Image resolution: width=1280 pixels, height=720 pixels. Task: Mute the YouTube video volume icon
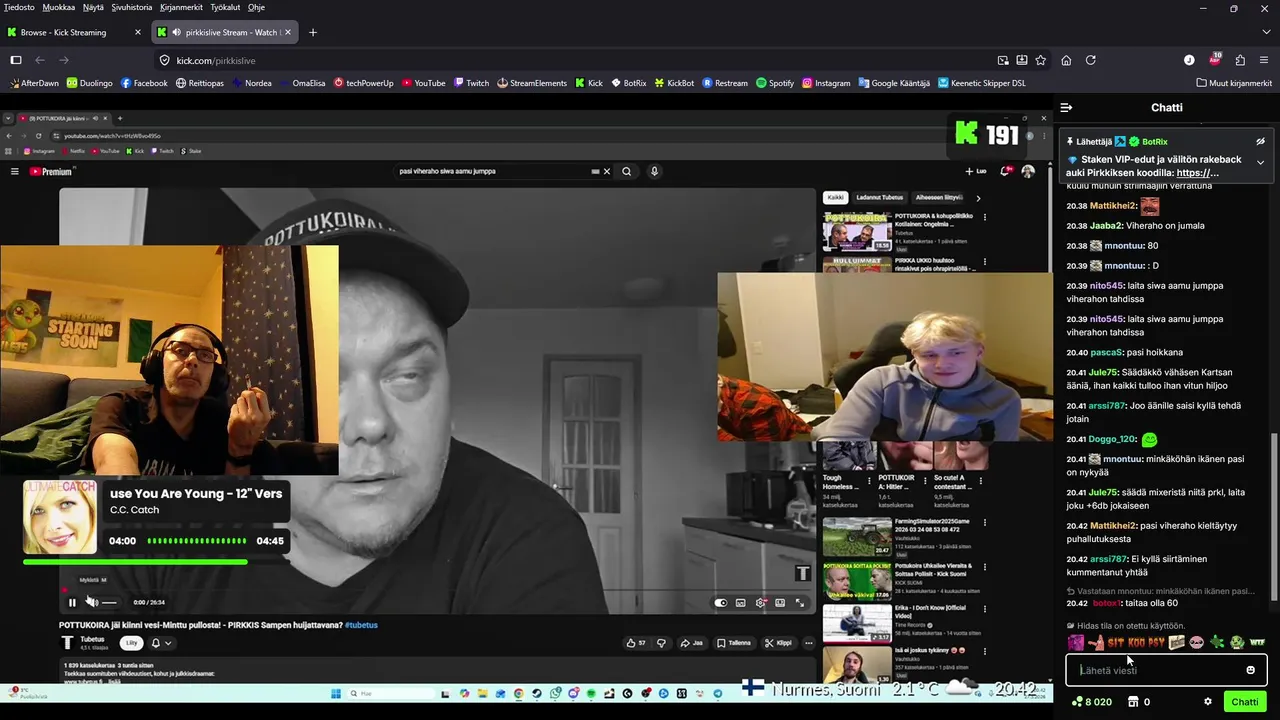tap(91, 602)
